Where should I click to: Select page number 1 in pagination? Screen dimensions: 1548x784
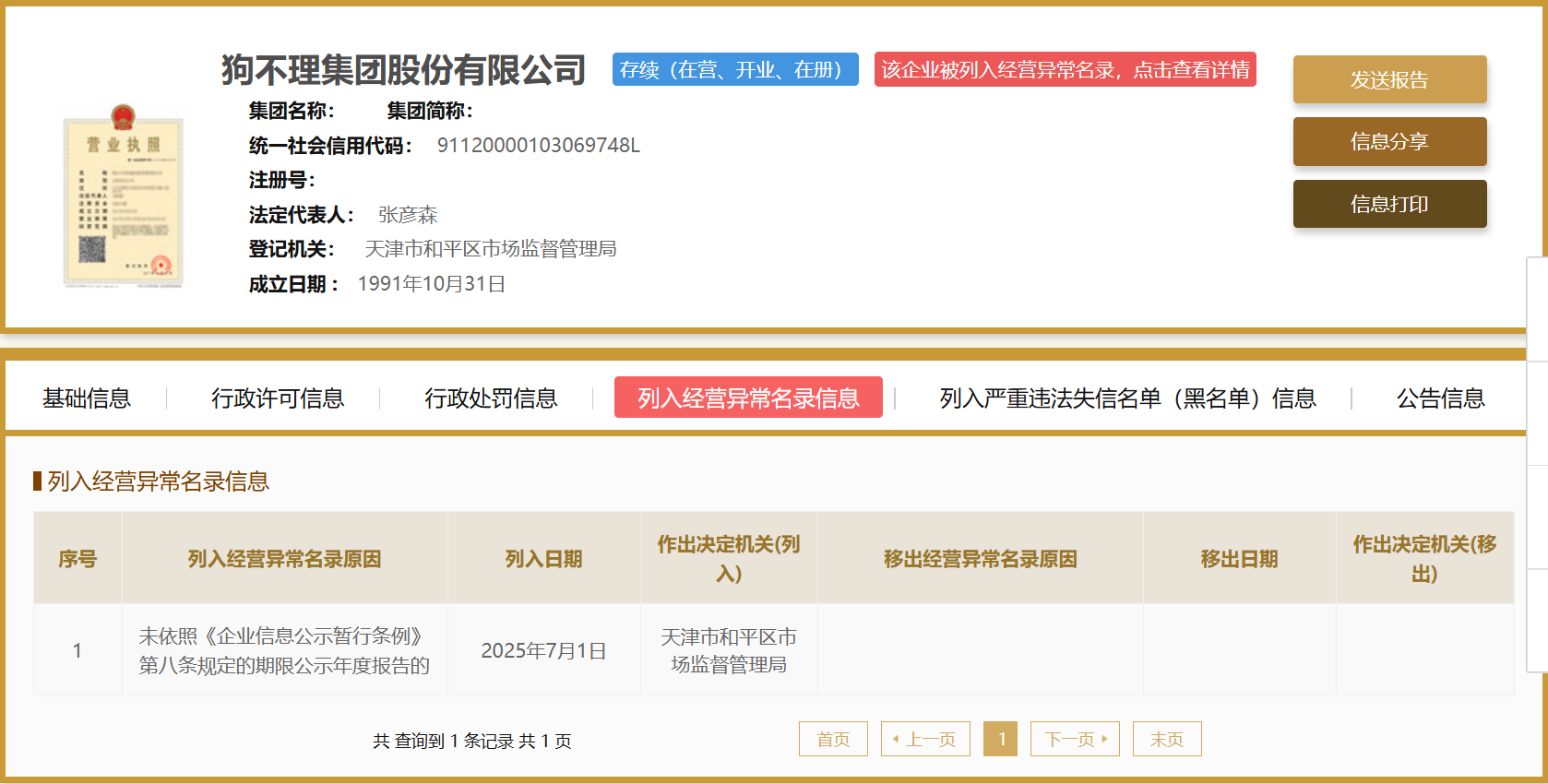click(x=1001, y=739)
